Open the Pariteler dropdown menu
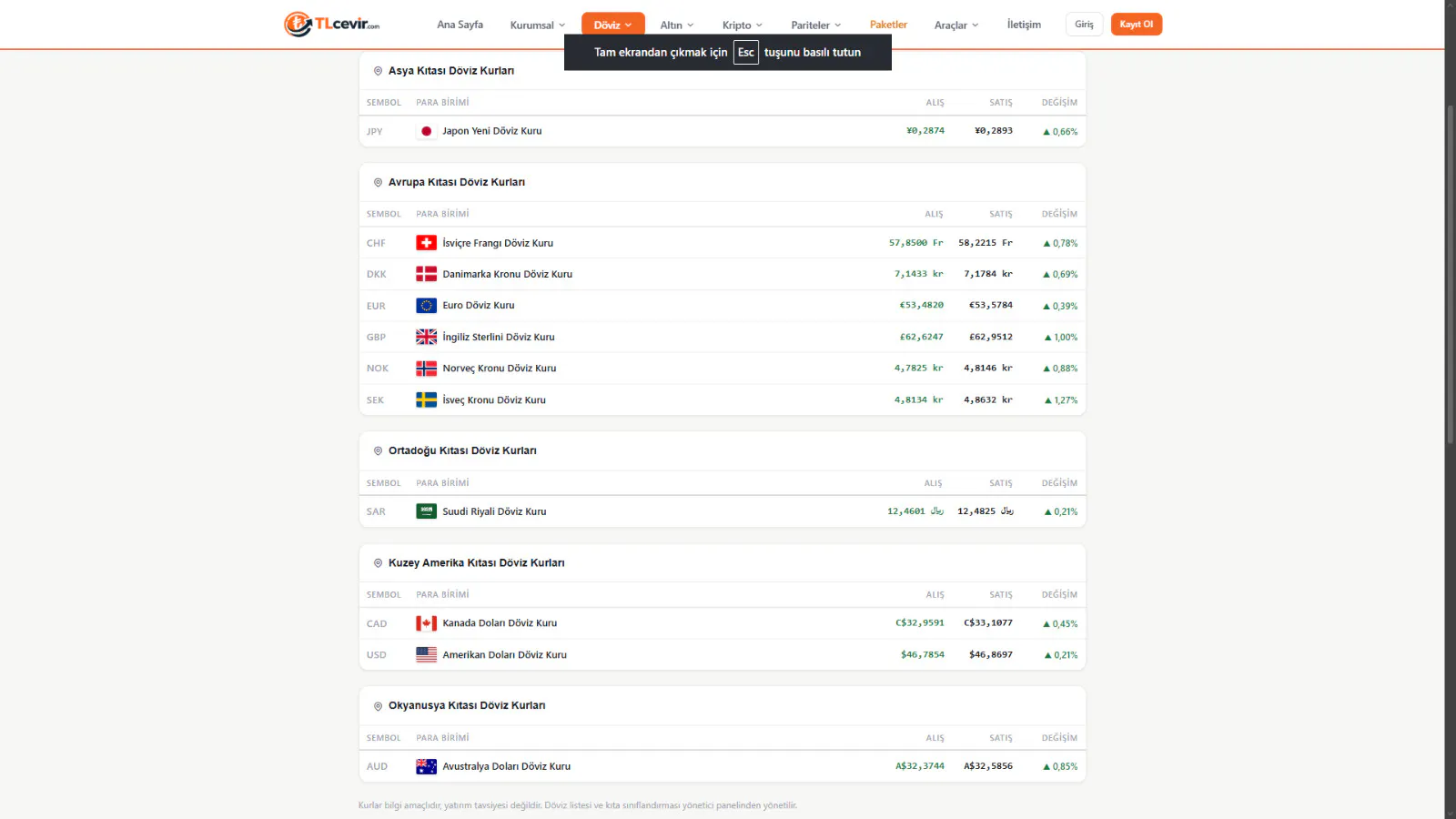 tap(816, 25)
